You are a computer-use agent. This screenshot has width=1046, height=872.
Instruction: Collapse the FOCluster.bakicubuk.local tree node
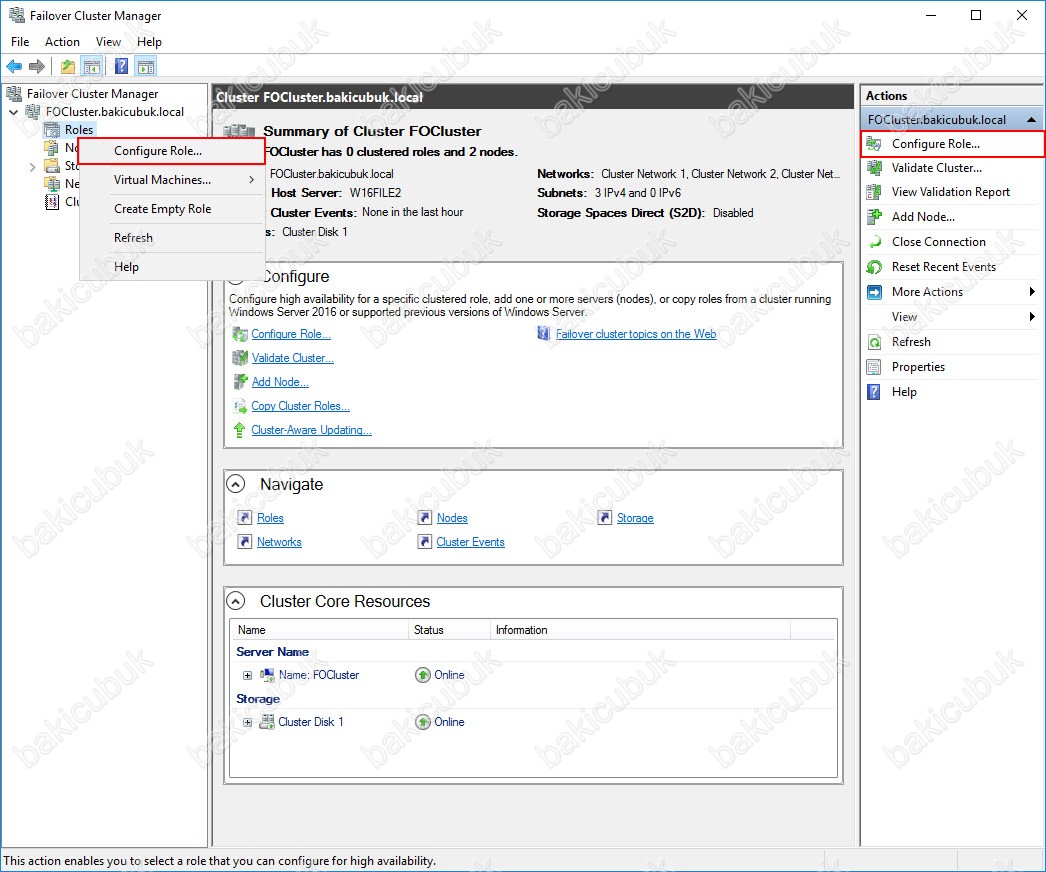[x=13, y=112]
